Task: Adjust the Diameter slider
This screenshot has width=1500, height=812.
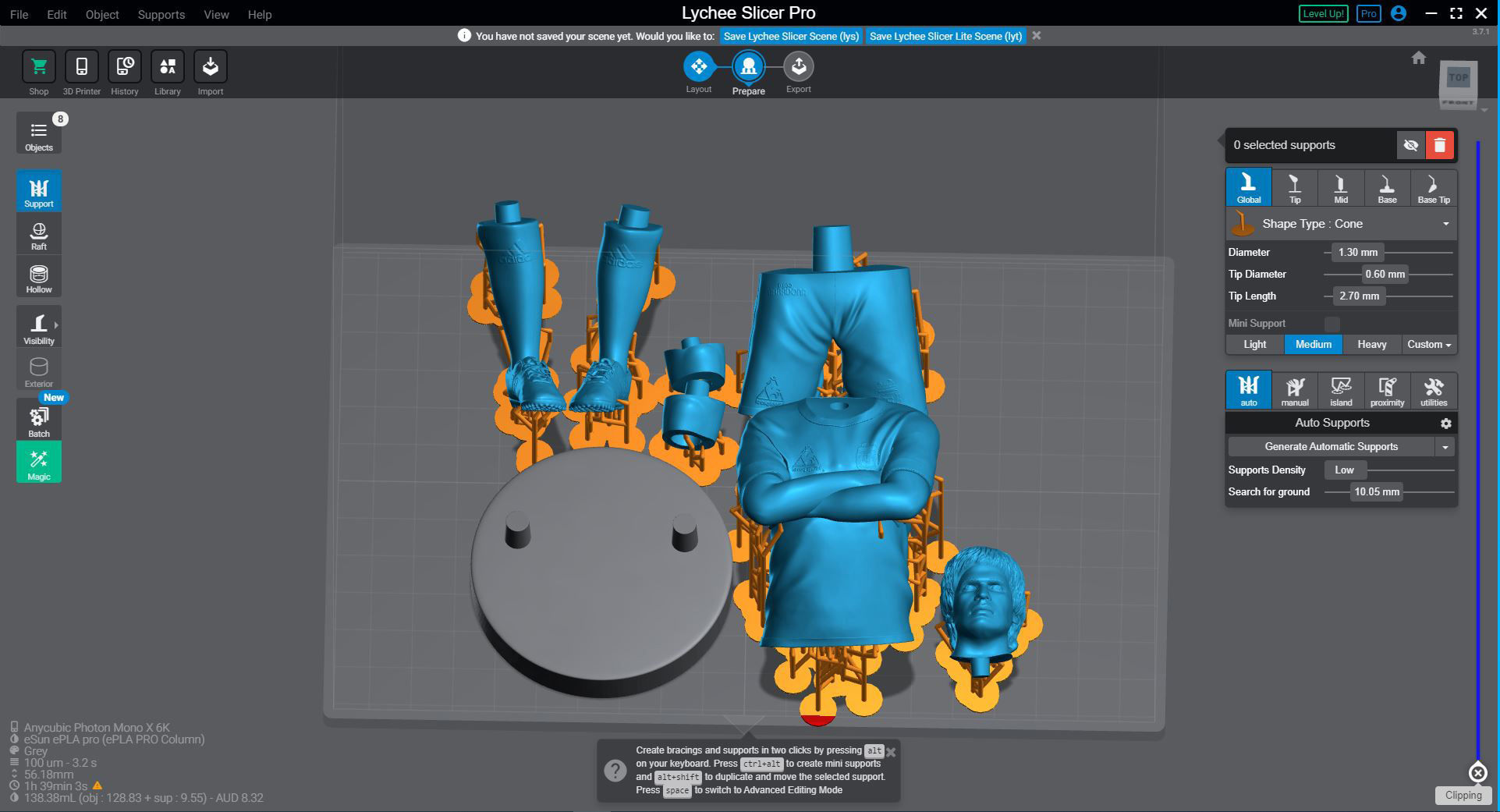Action: (1388, 253)
